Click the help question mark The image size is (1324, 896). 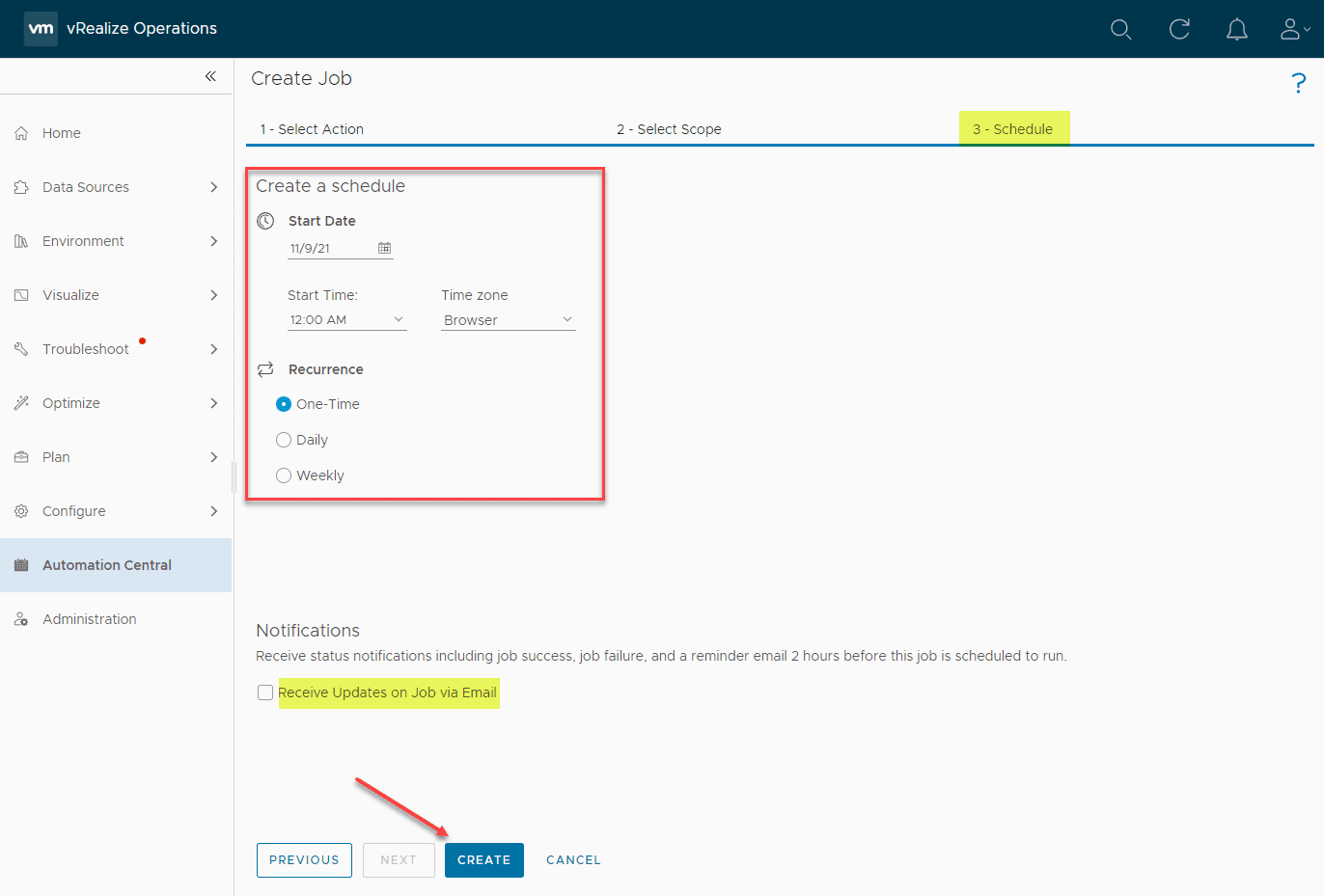[1298, 83]
